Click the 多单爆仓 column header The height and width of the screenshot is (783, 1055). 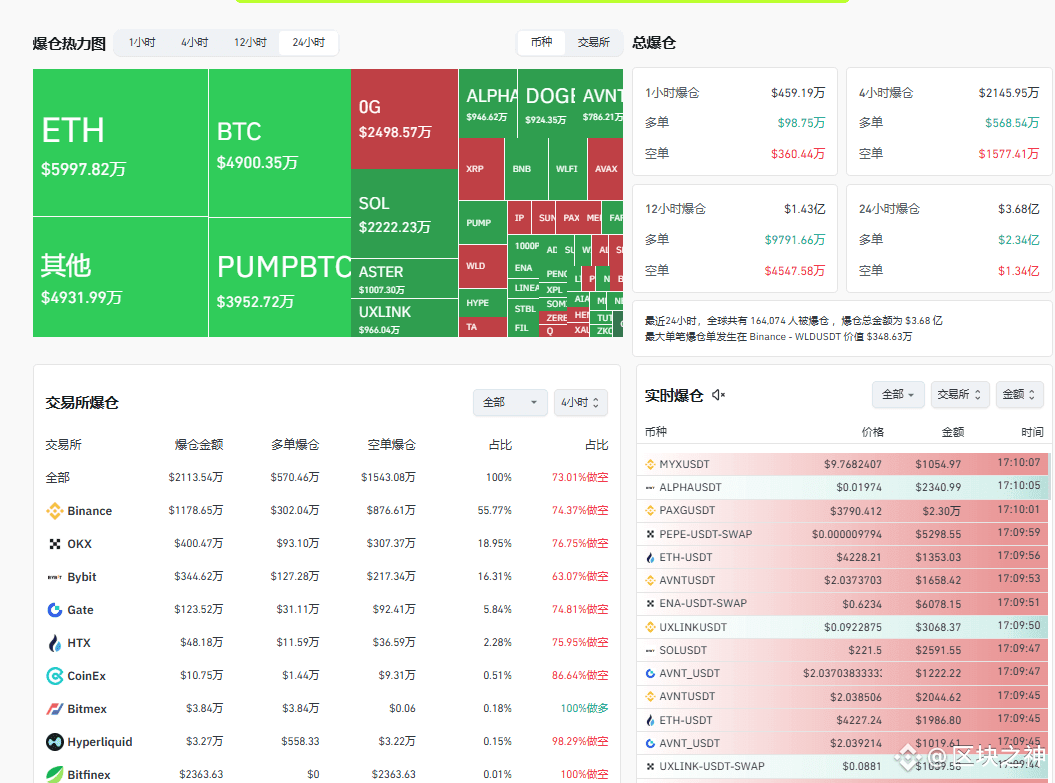click(295, 445)
